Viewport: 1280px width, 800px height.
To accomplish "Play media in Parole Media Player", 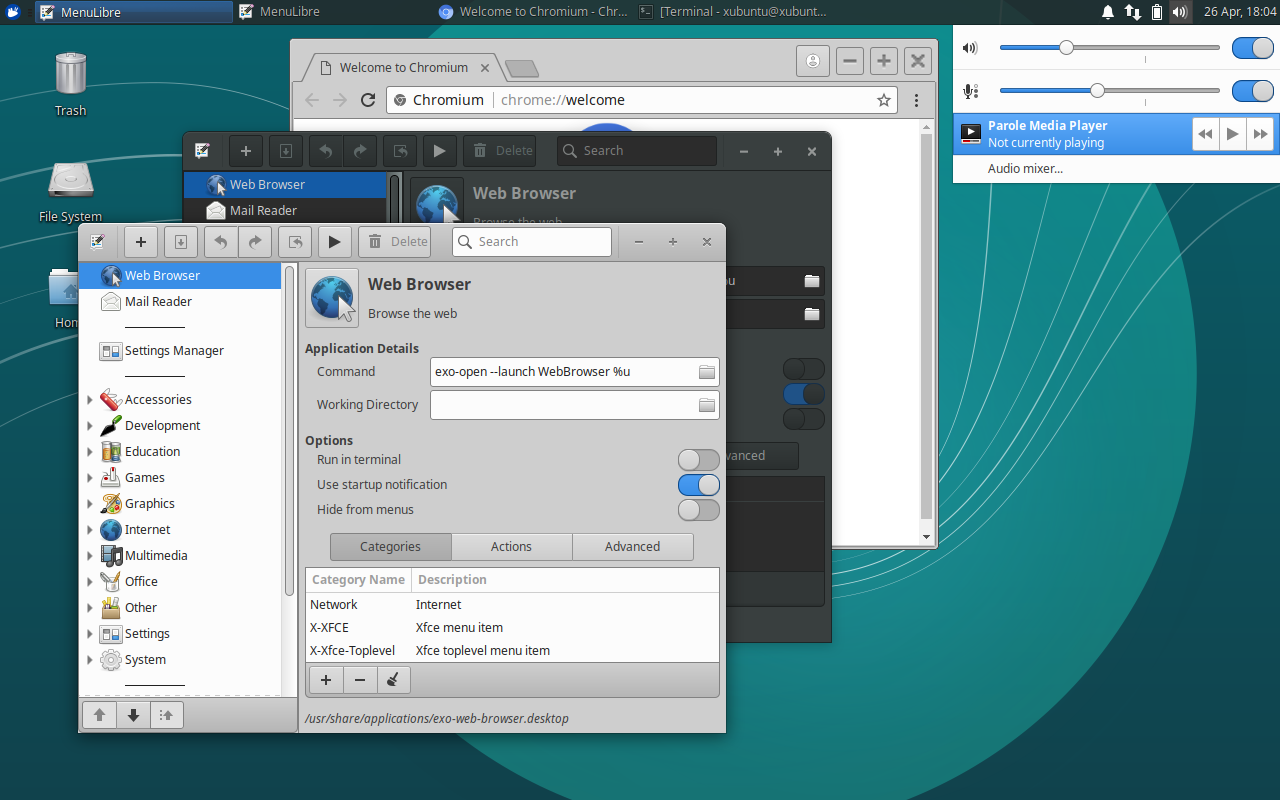I will point(1232,133).
